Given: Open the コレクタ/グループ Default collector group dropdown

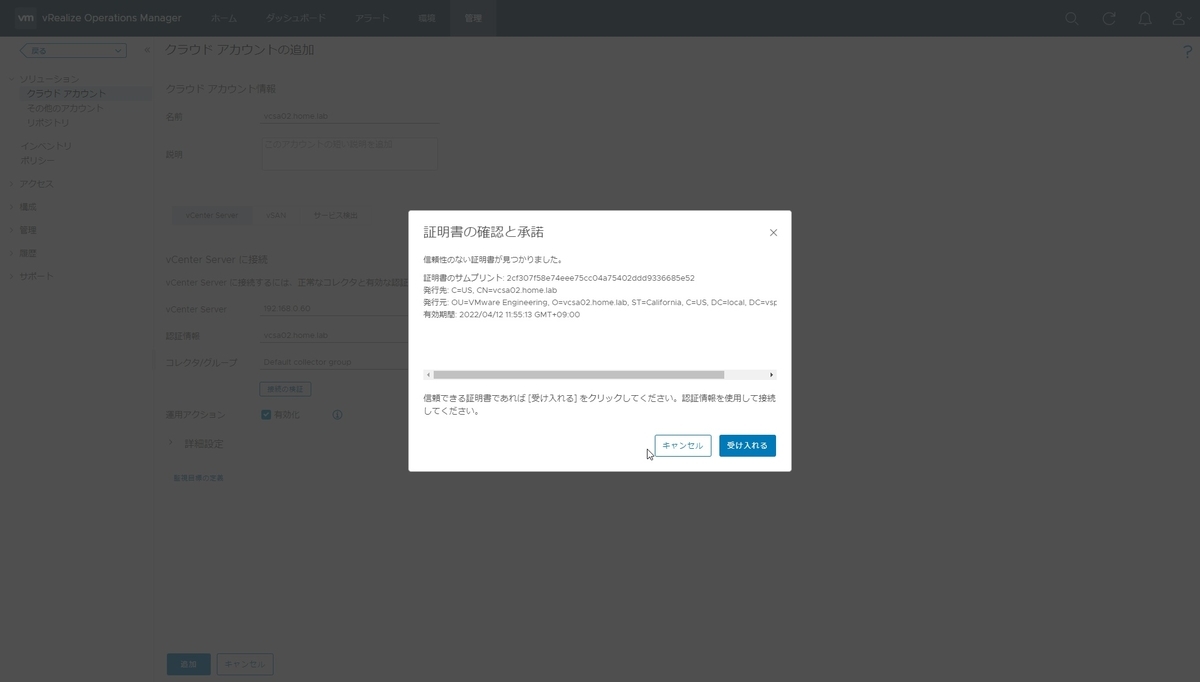Looking at the screenshot, I should [x=334, y=362].
